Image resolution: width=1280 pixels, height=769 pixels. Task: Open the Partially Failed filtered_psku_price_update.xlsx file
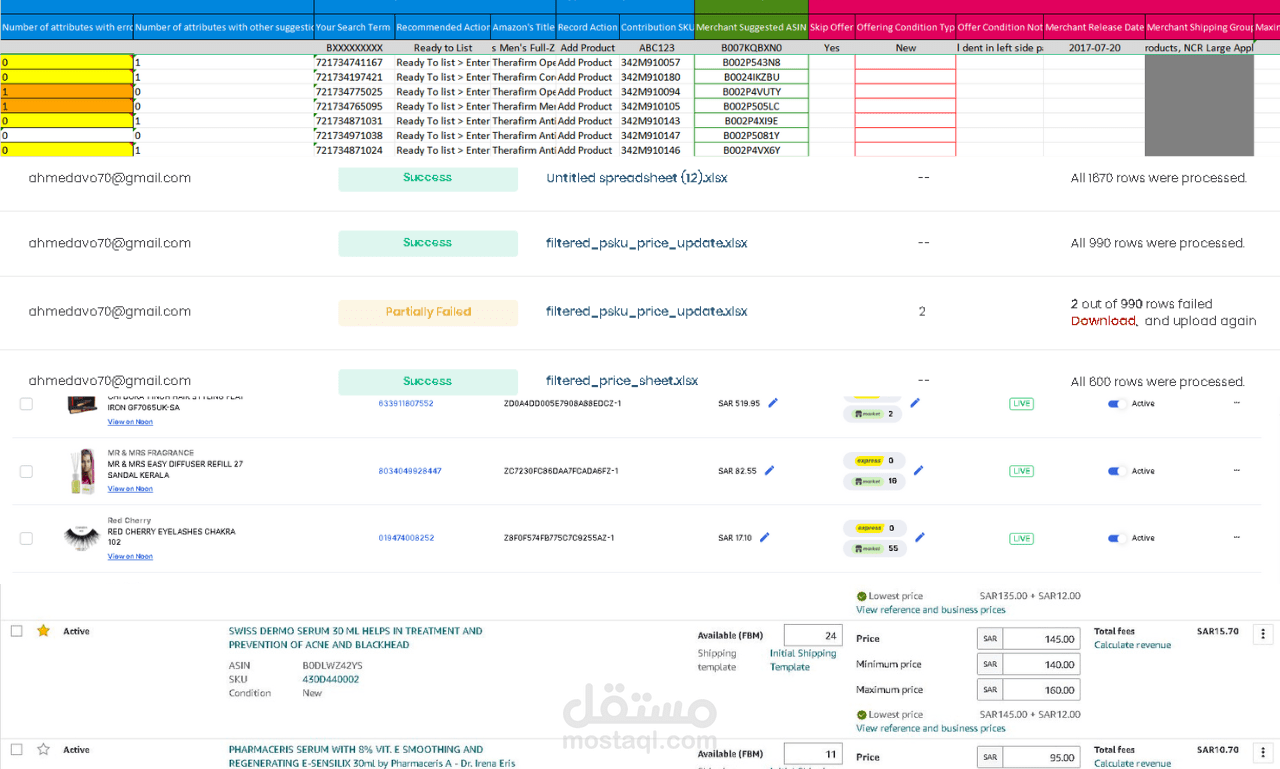[x=646, y=311]
